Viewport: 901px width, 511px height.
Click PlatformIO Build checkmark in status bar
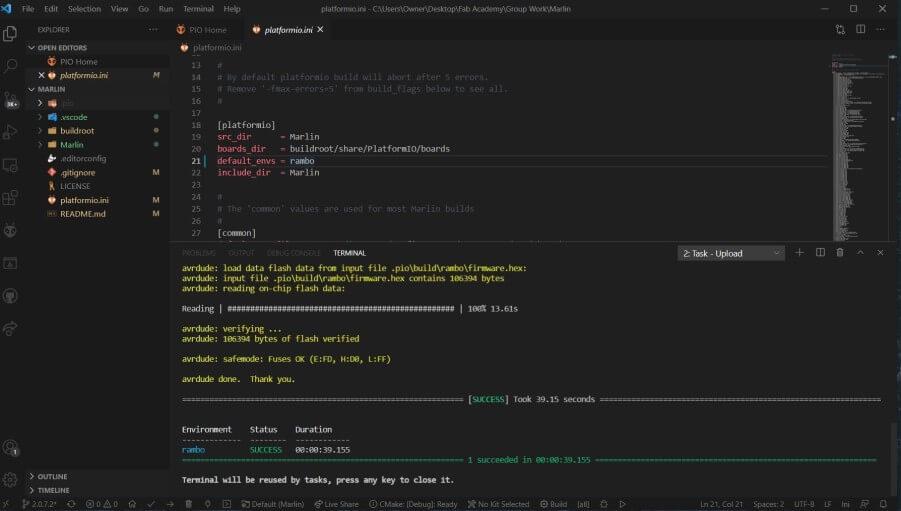[x=151, y=504]
